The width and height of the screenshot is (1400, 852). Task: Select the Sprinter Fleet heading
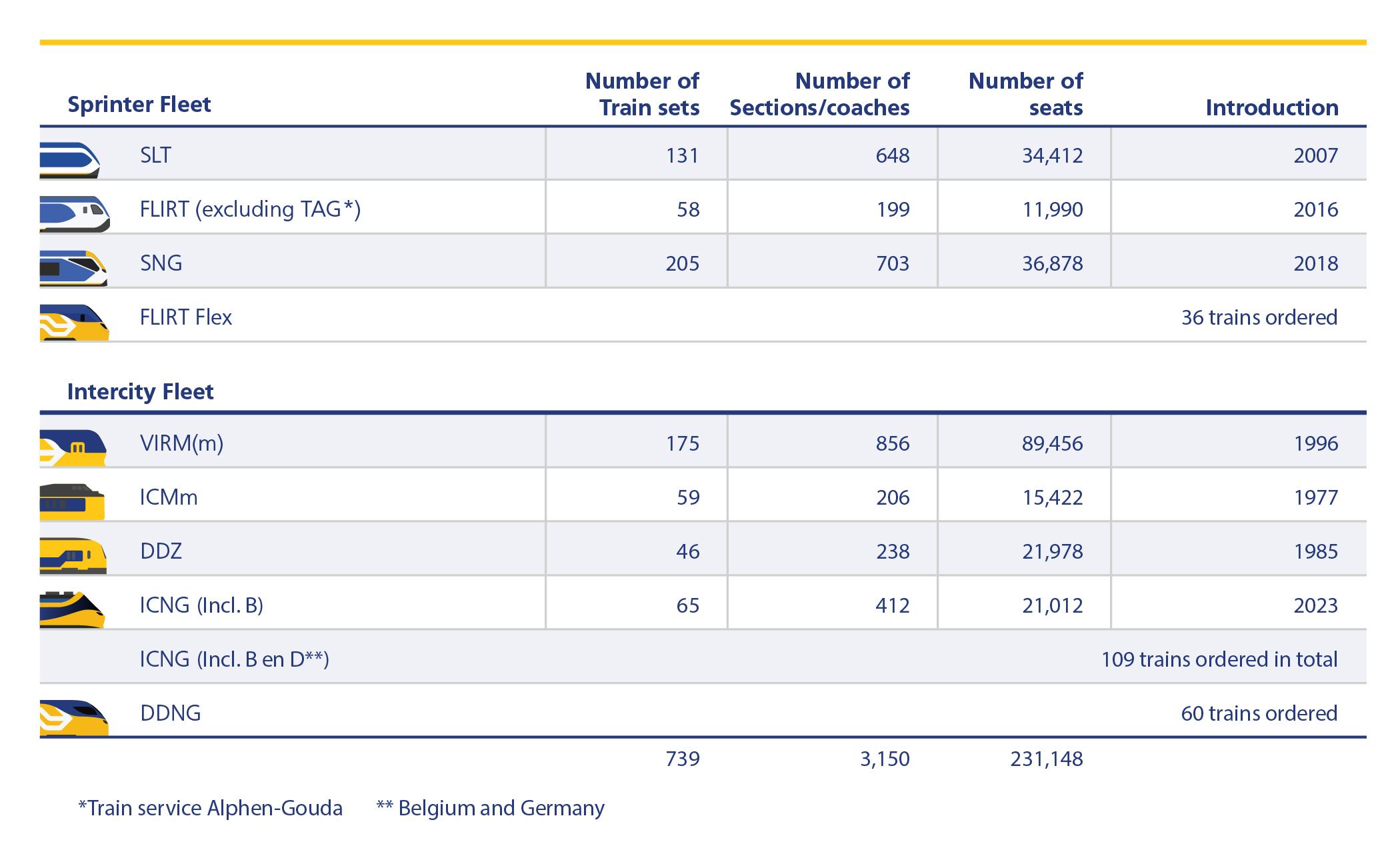pos(139,104)
